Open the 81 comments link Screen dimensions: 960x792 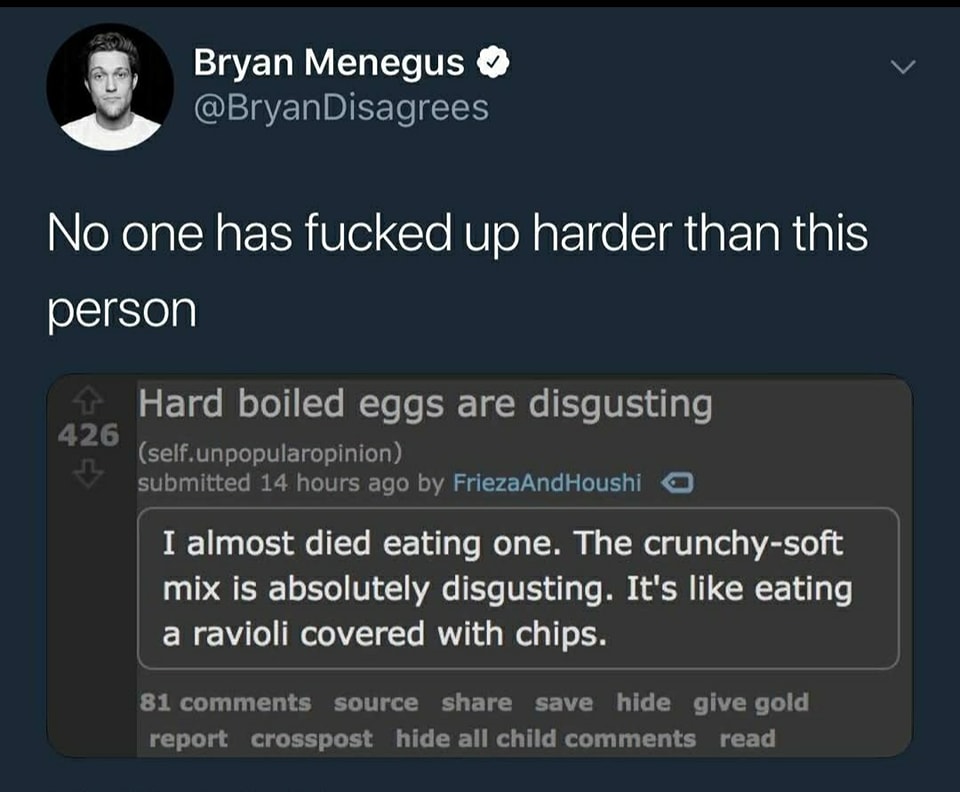[x=225, y=703]
